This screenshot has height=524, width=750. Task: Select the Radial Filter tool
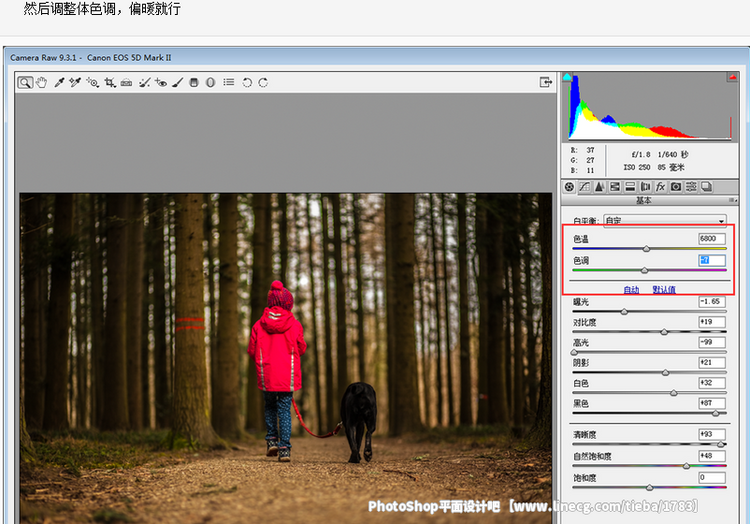pos(210,83)
